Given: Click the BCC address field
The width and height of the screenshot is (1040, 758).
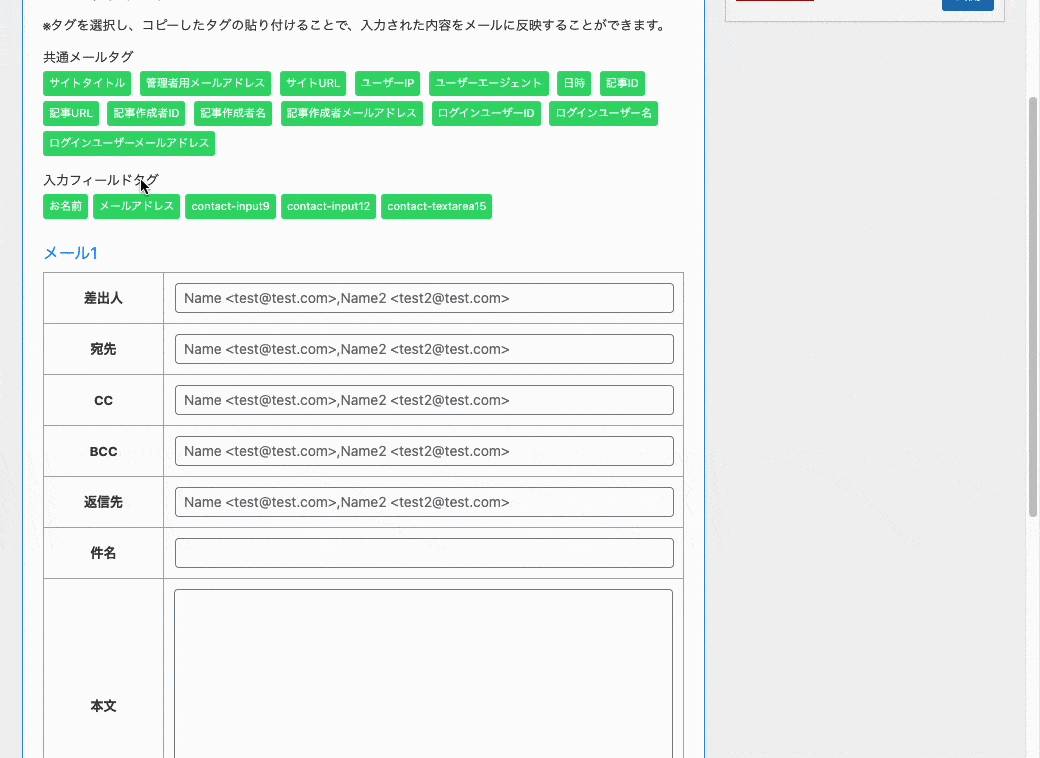Looking at the screenshot, I should (424, 451).
